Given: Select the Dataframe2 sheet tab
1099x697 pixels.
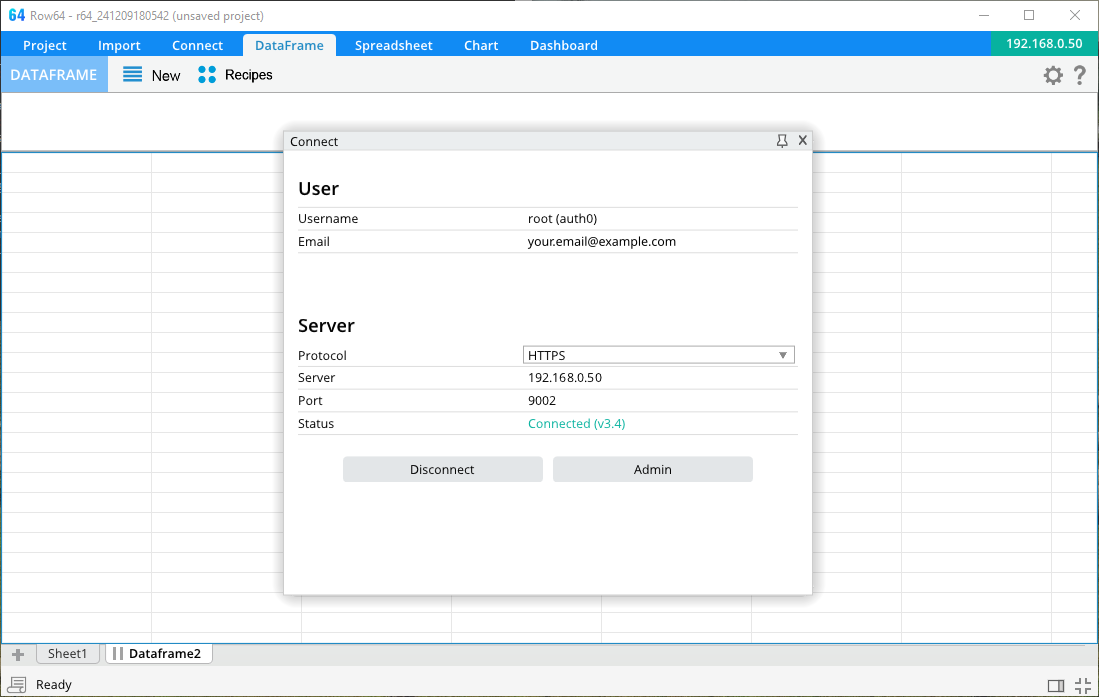Looking at the screenshot, I should [x=164, y=654].
